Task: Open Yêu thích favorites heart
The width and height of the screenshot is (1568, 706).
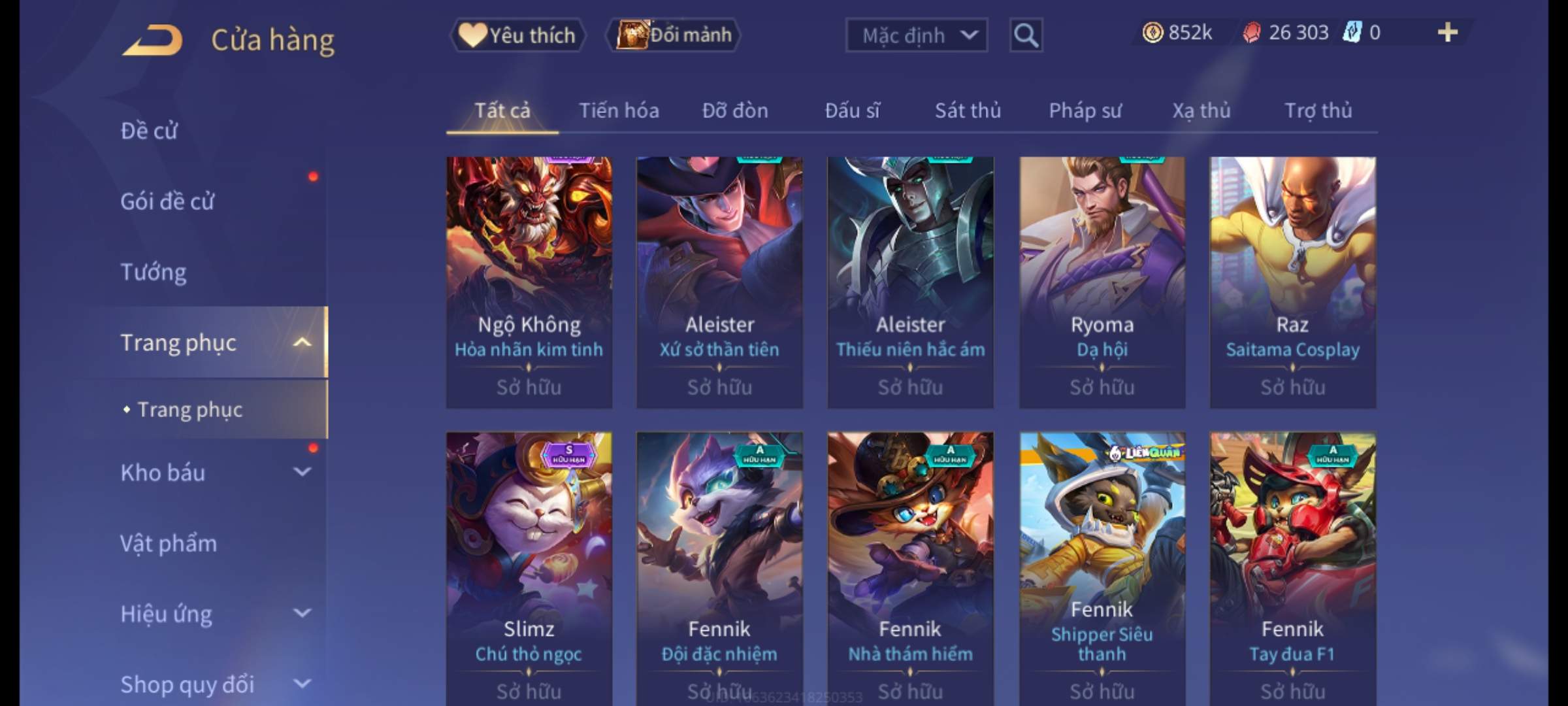Action: (x=517, y=35)
